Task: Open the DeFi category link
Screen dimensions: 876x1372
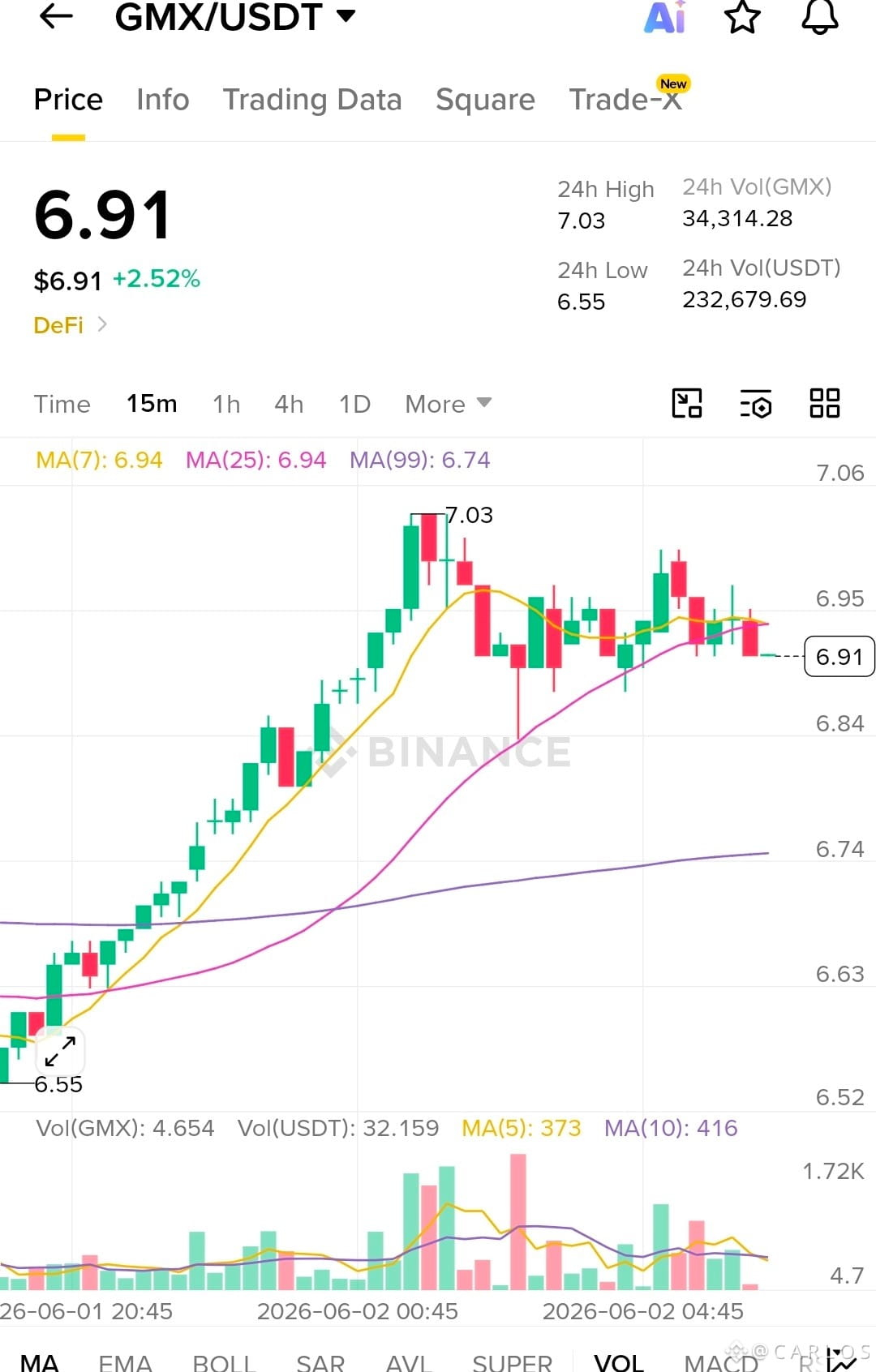Action: 70,325
